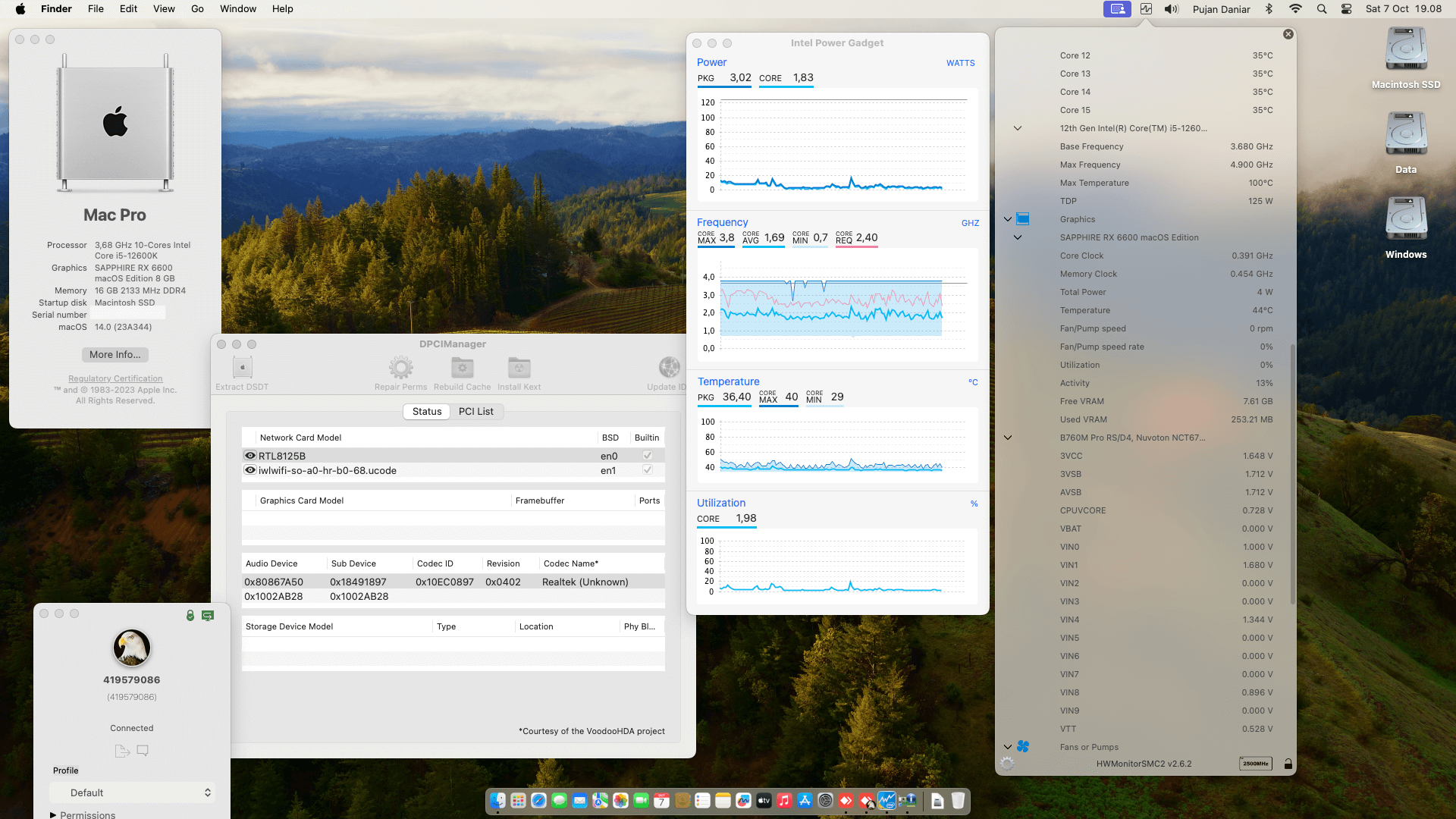The height and width of the screenshot is (819, 1456).
Task: Click the file transfer icon under Connected
Action: 122,751
